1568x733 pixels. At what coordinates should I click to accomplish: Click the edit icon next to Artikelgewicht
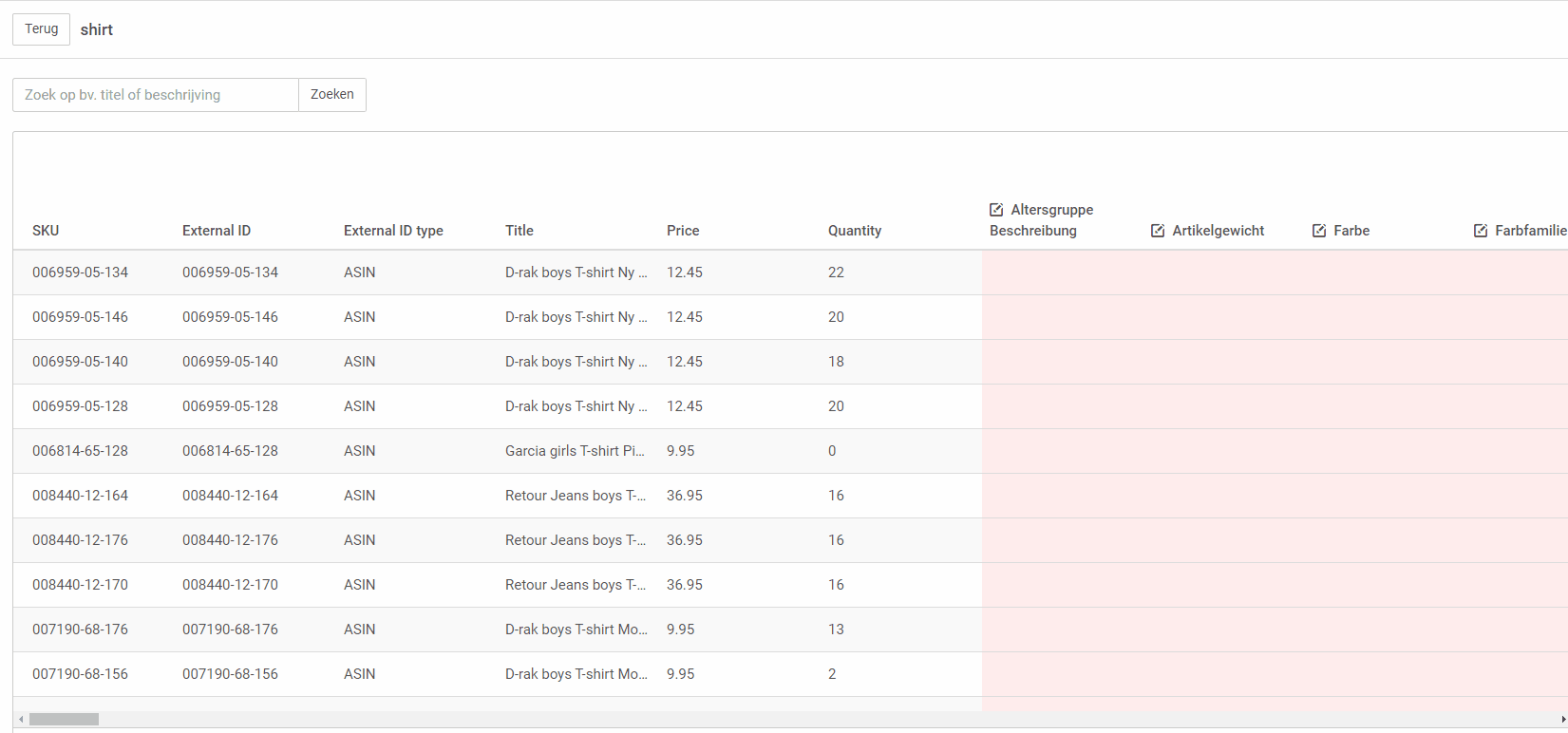coord(1158,231)
